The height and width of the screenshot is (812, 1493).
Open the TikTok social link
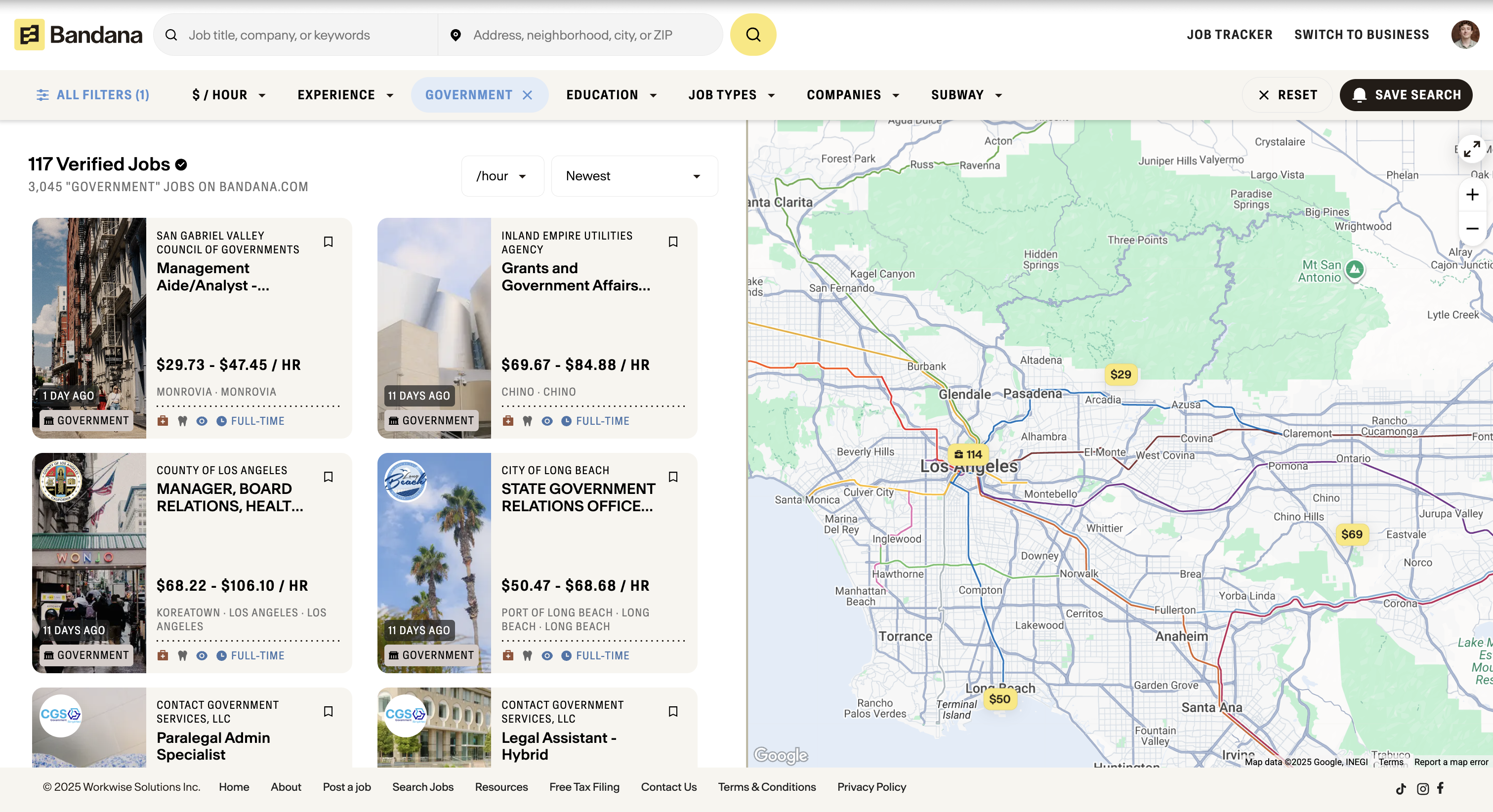point(1401,788)
